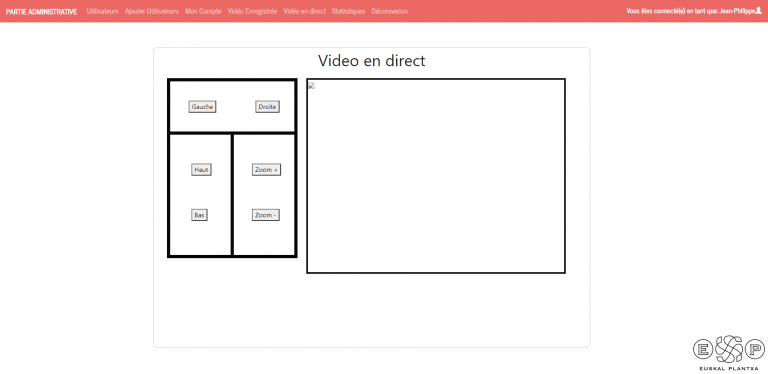Image resolution: width=768 pixels, height=374 pixels.
Task: Click the broken image icon in video frame
Action: pos(311,86)
